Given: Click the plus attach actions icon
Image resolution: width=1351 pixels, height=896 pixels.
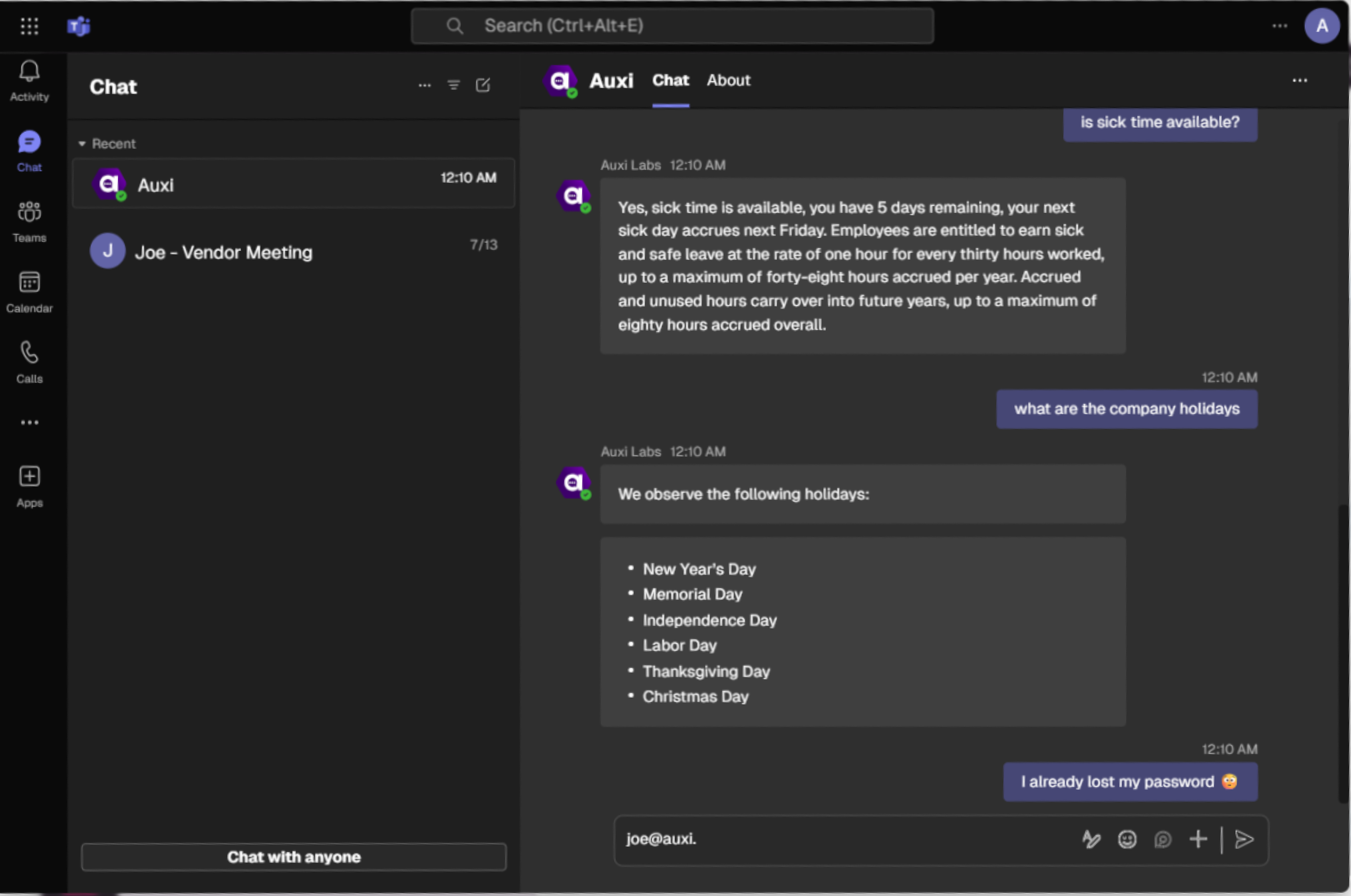Looking at the screenshot, I should tap(1198, 839).
